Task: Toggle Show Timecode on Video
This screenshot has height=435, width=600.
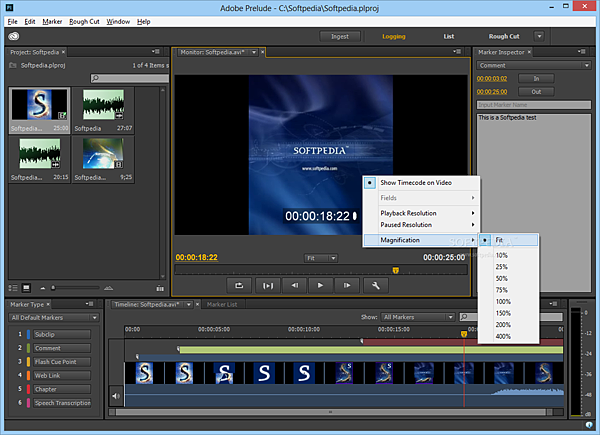Action: tap(421, 183)
